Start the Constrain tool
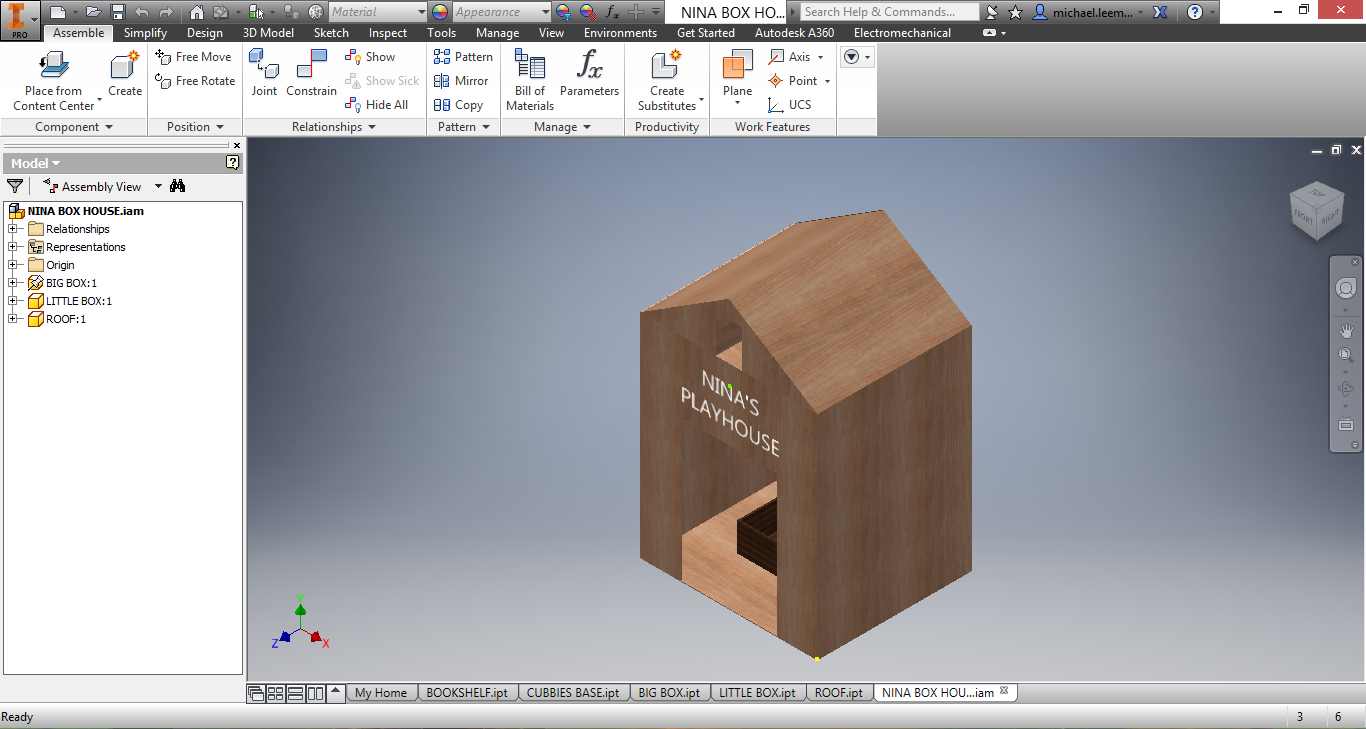The height and width of the screenshot is (729, 1366). [x=311, y=74]
